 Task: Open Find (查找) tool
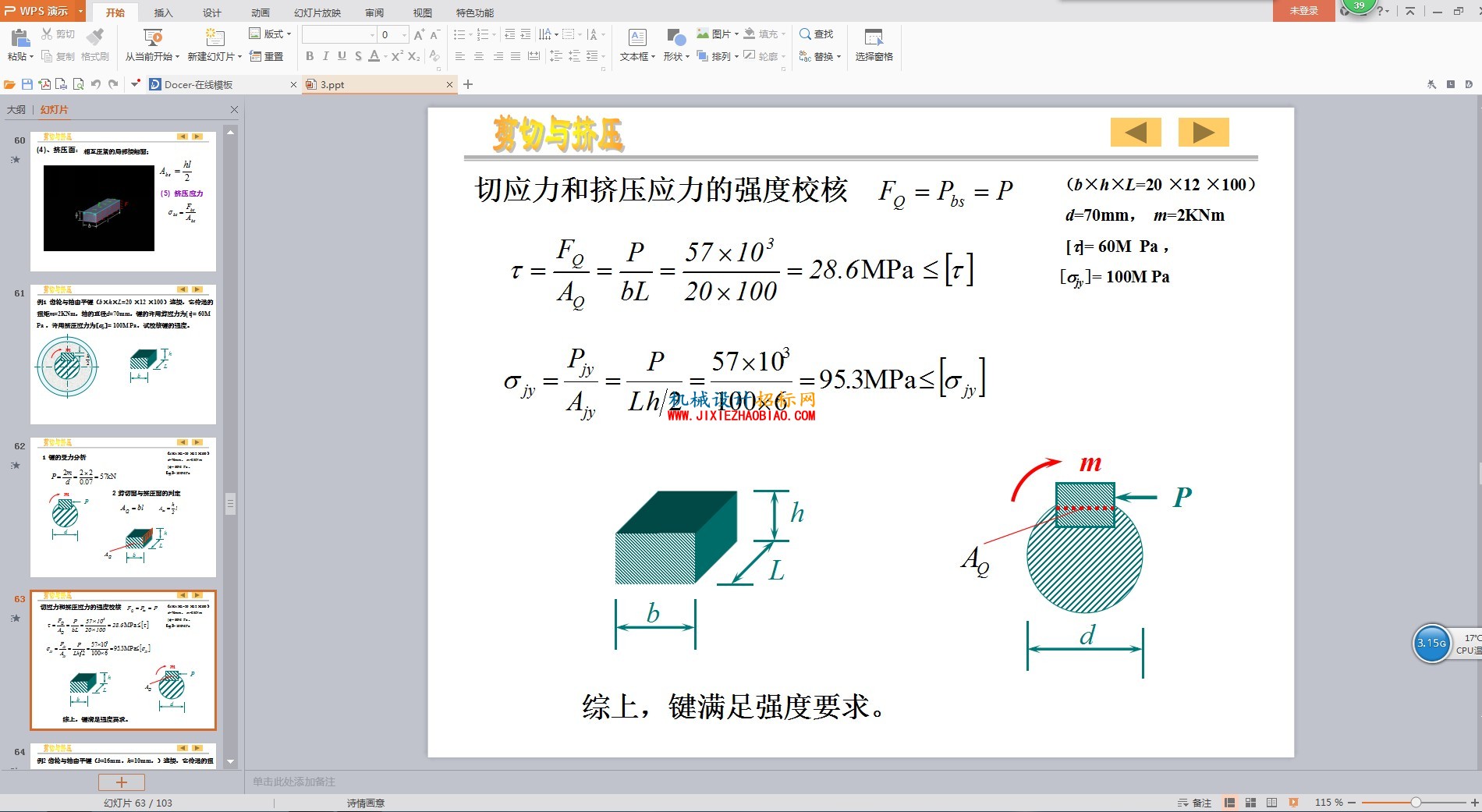(817, 34)
